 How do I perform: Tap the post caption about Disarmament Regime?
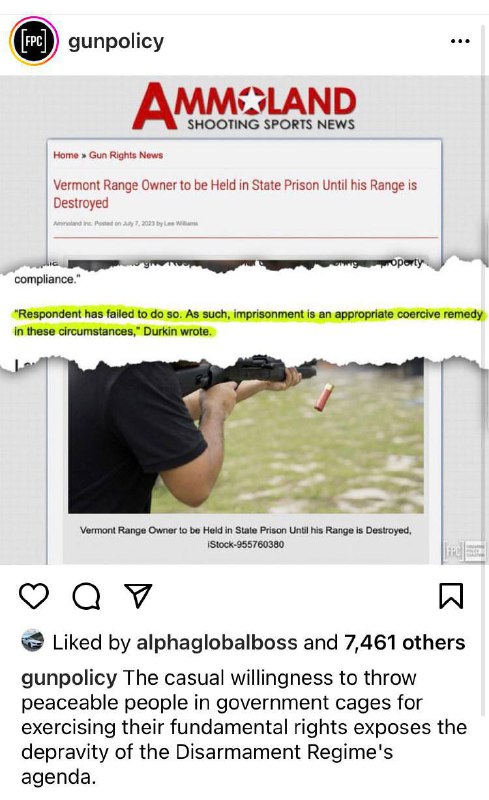[244, 727]
